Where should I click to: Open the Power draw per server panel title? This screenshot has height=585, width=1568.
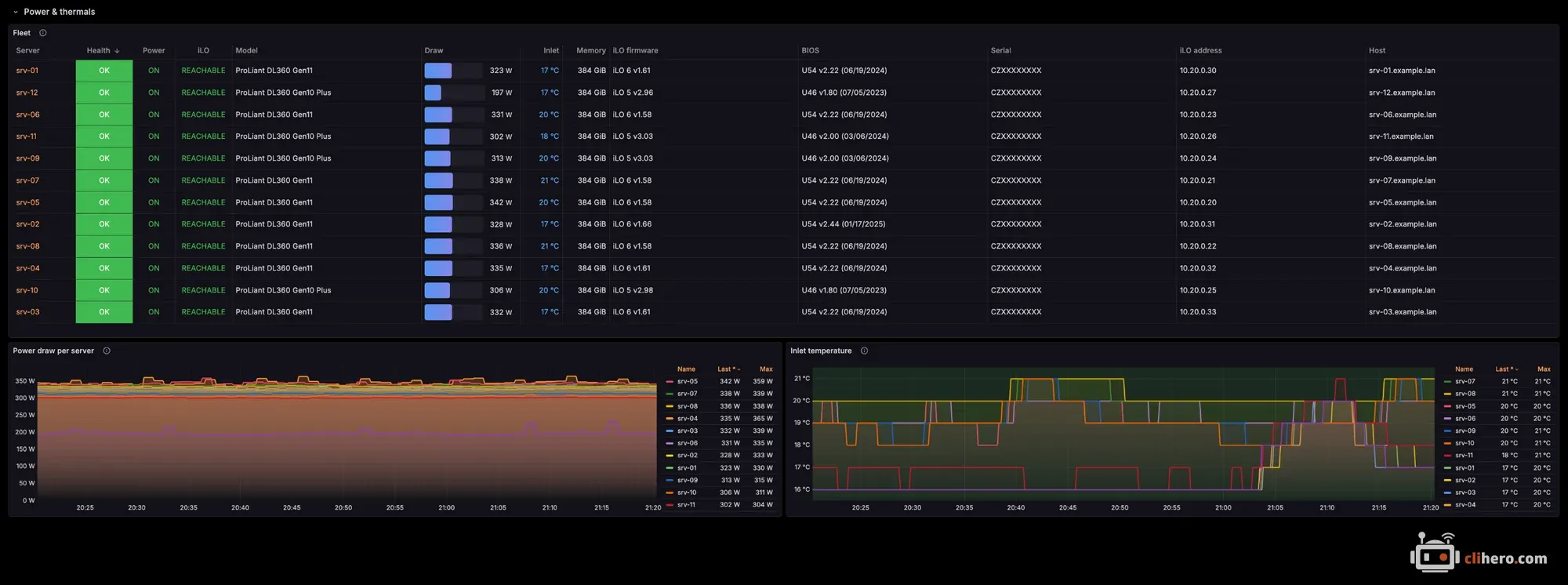pyautogui.click(x=53, y=351)
